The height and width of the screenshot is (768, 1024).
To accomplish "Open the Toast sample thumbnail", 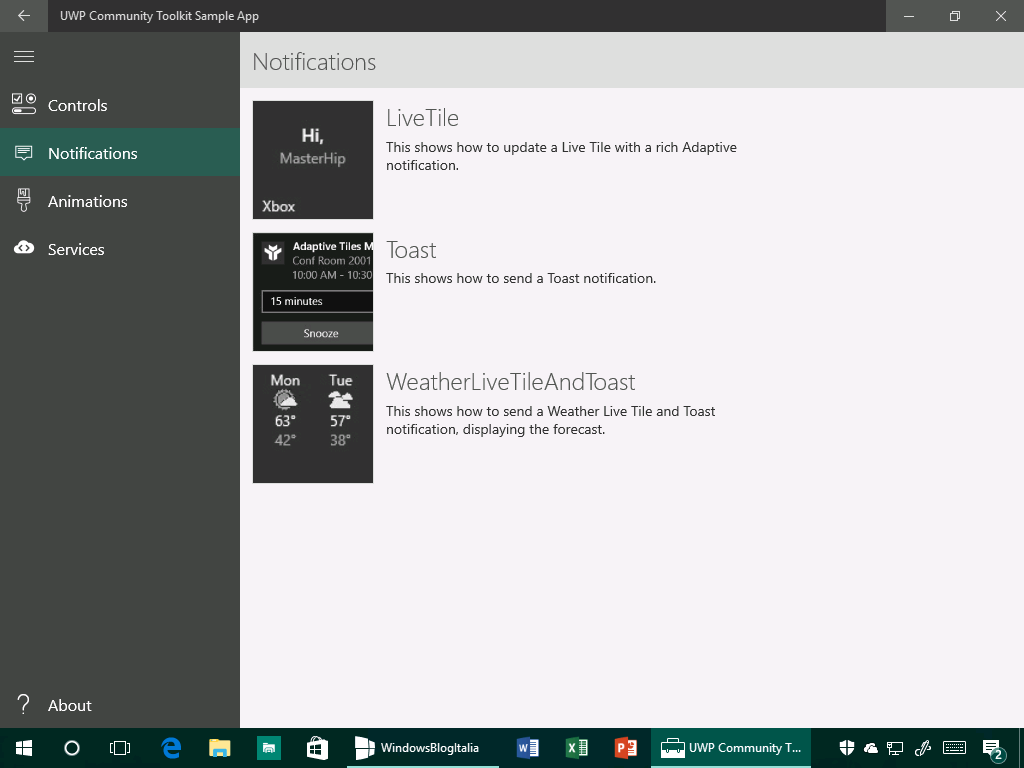I will click(313, 292).
